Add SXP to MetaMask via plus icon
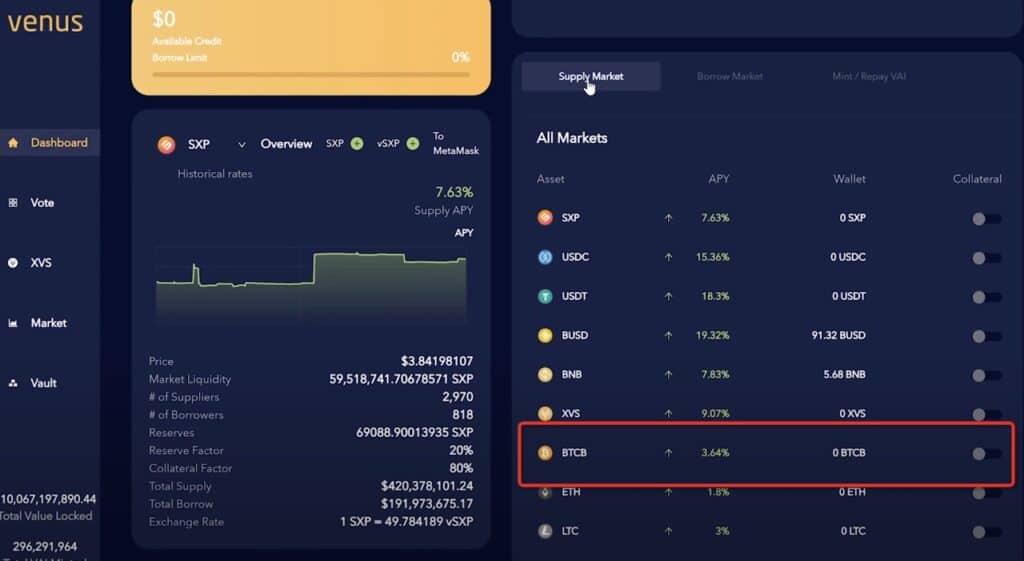The height and width of the screenshot is (561, 1024). 357,144
